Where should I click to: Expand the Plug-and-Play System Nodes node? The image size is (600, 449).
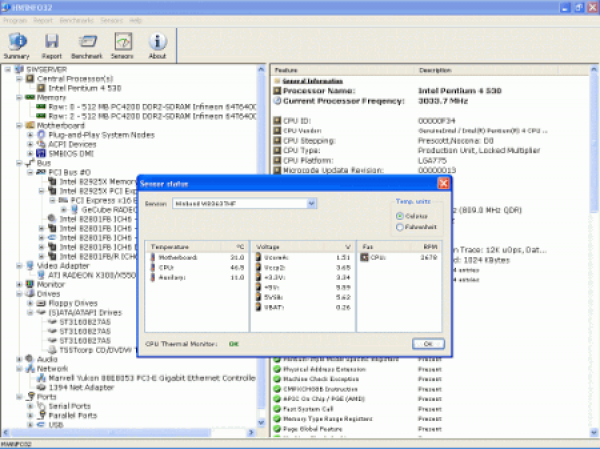pyautogui.click(x=30, y=135)
